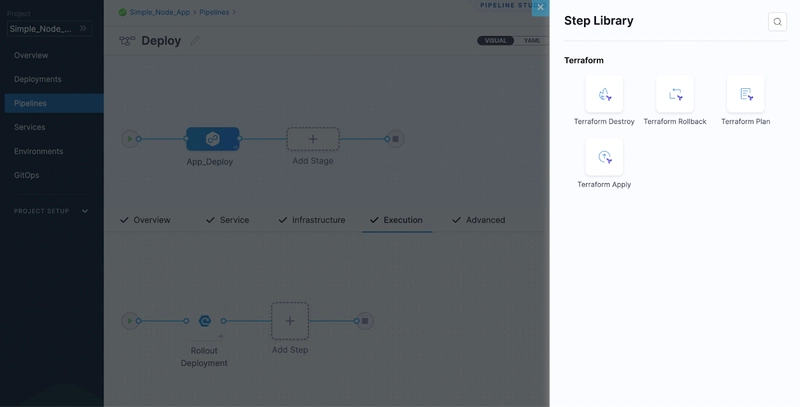Screen dimensions: 800x407
Task: Select the Rollout Deployment step icon
Action: pos(205,321)
